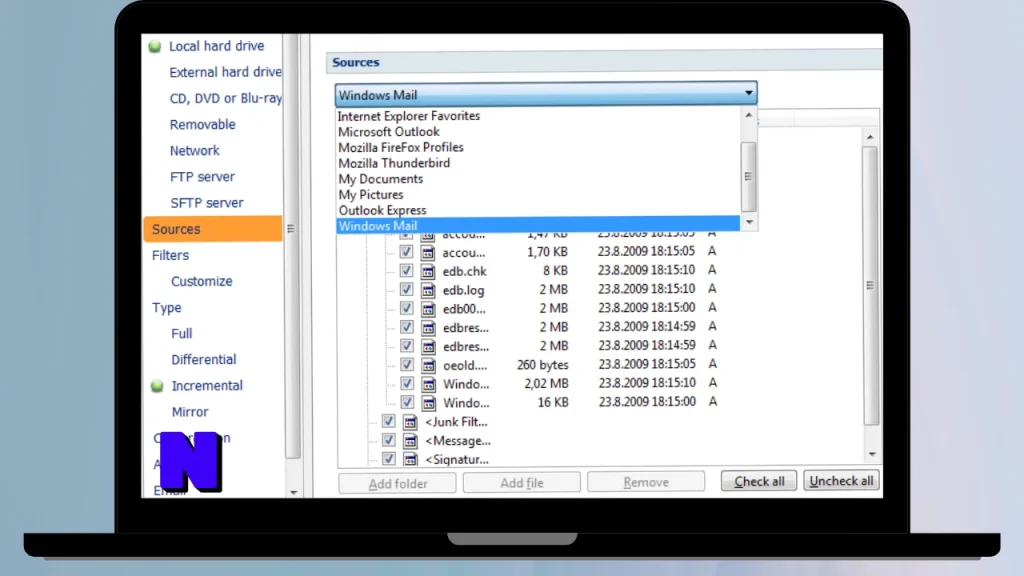1024x576 pixels.
Task: Click the dropdown list scroll-down arrow
Action: [749, 223]
